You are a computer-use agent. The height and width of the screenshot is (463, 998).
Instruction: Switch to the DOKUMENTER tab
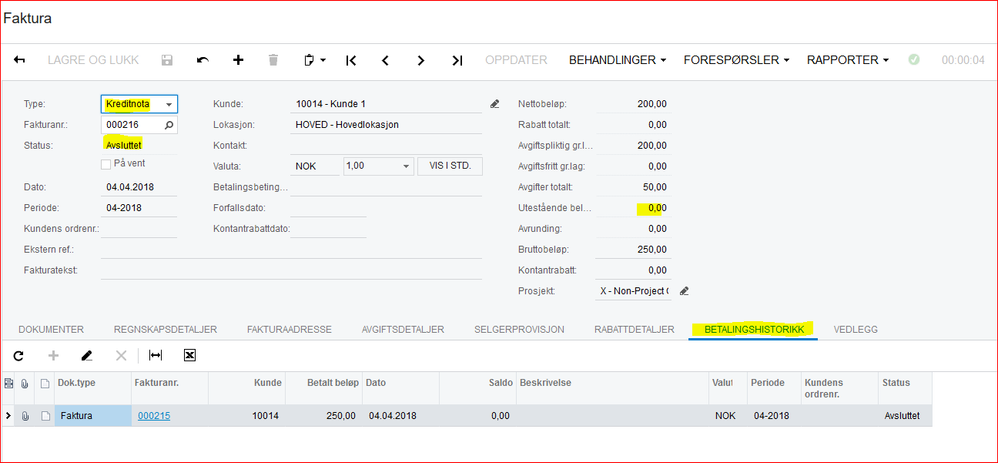(51, 329)
